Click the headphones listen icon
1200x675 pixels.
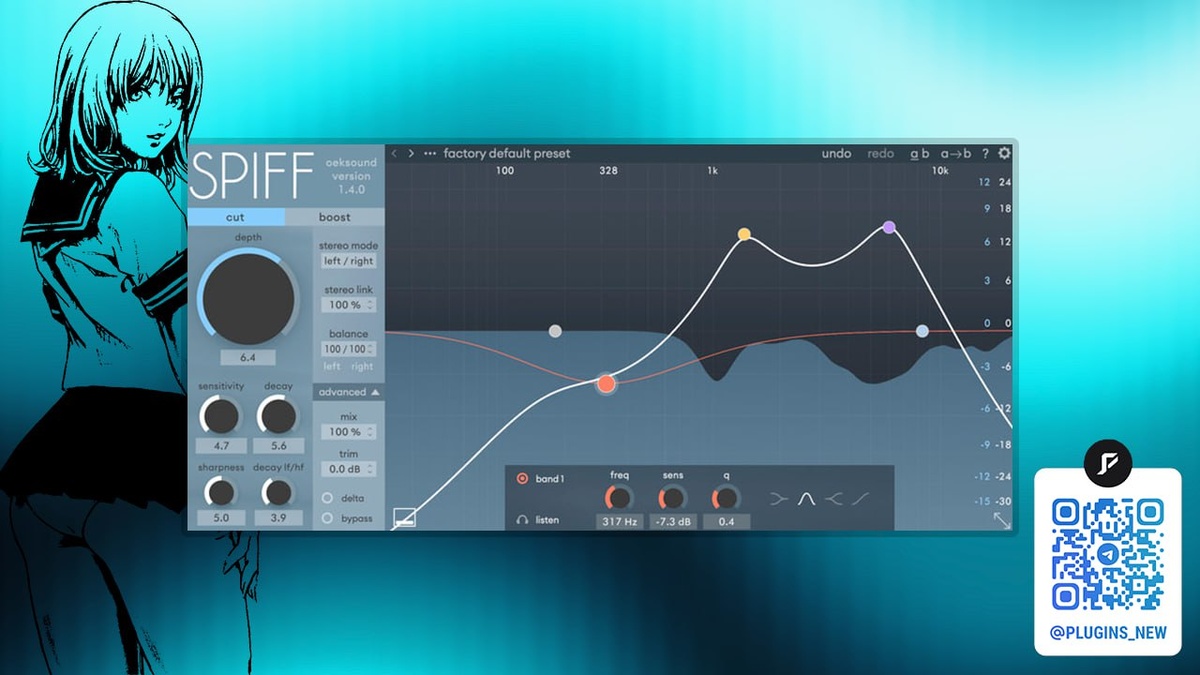click(x=522, y=520)
